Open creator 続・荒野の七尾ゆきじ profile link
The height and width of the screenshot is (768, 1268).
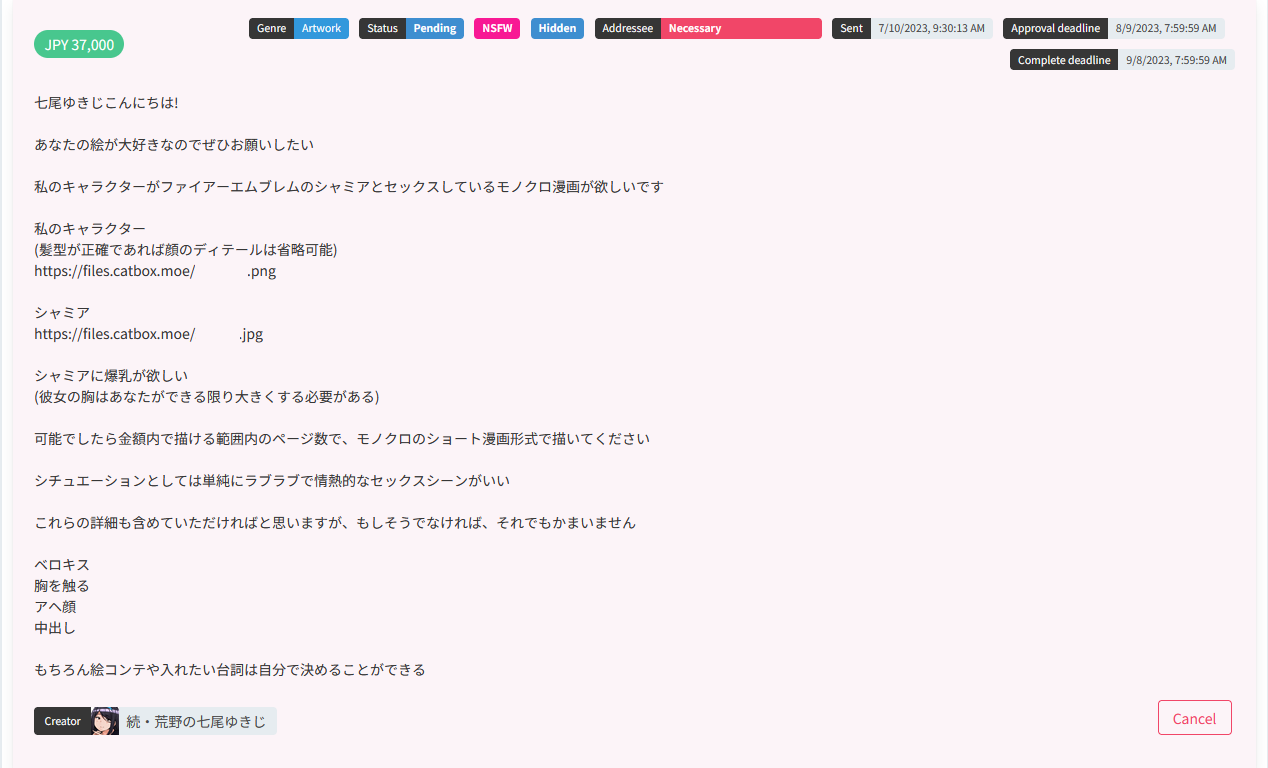197,721
